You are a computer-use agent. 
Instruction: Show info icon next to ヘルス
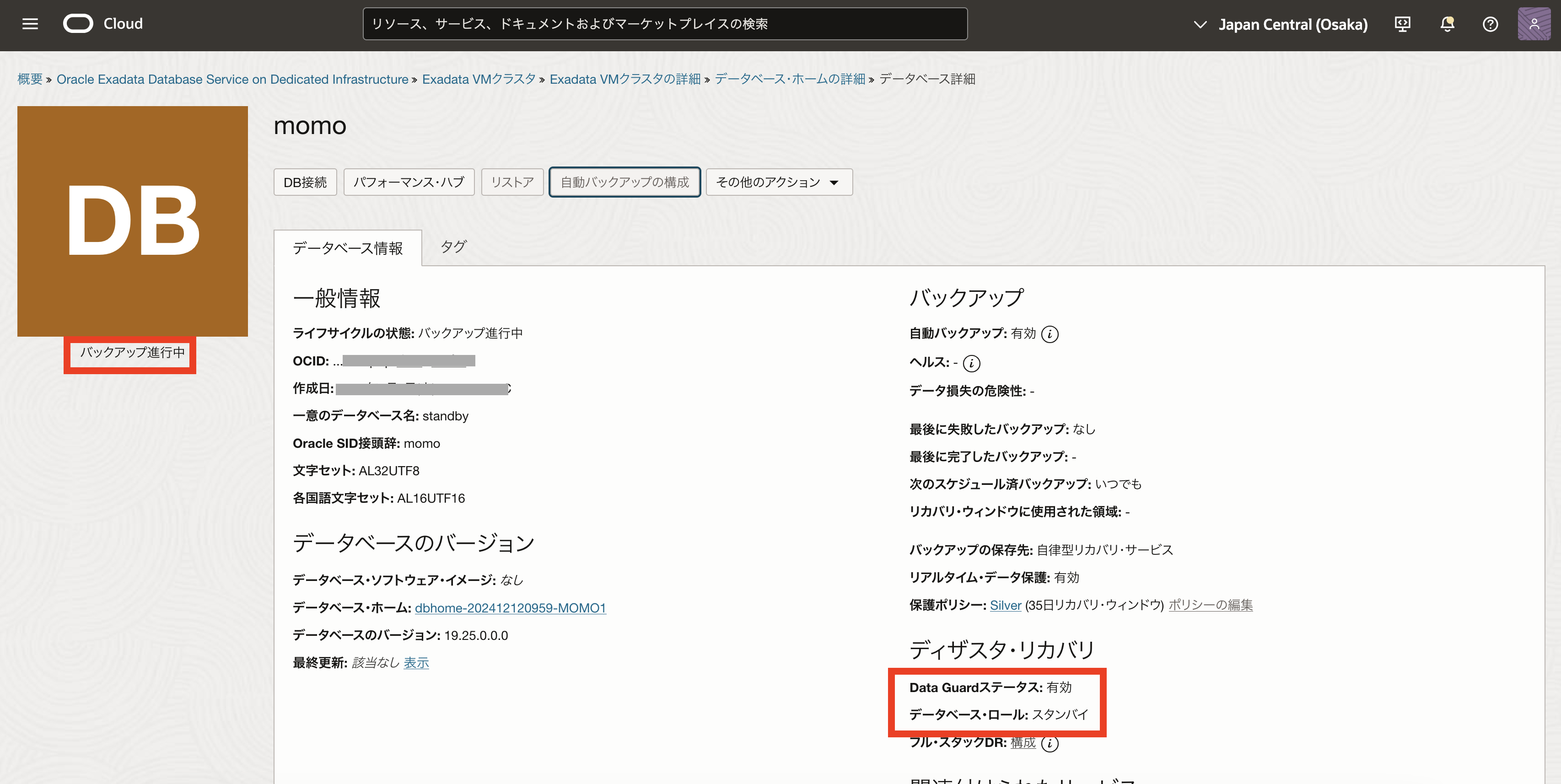click(971, 363)
